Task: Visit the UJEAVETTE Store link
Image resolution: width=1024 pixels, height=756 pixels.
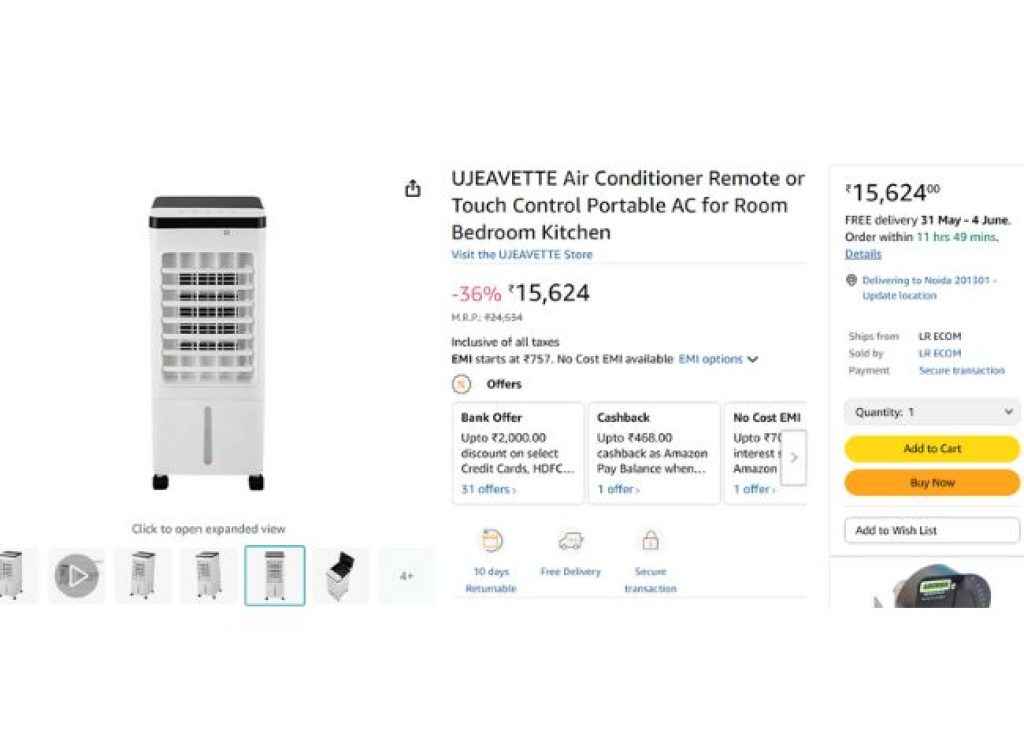Action: point(522,255)
